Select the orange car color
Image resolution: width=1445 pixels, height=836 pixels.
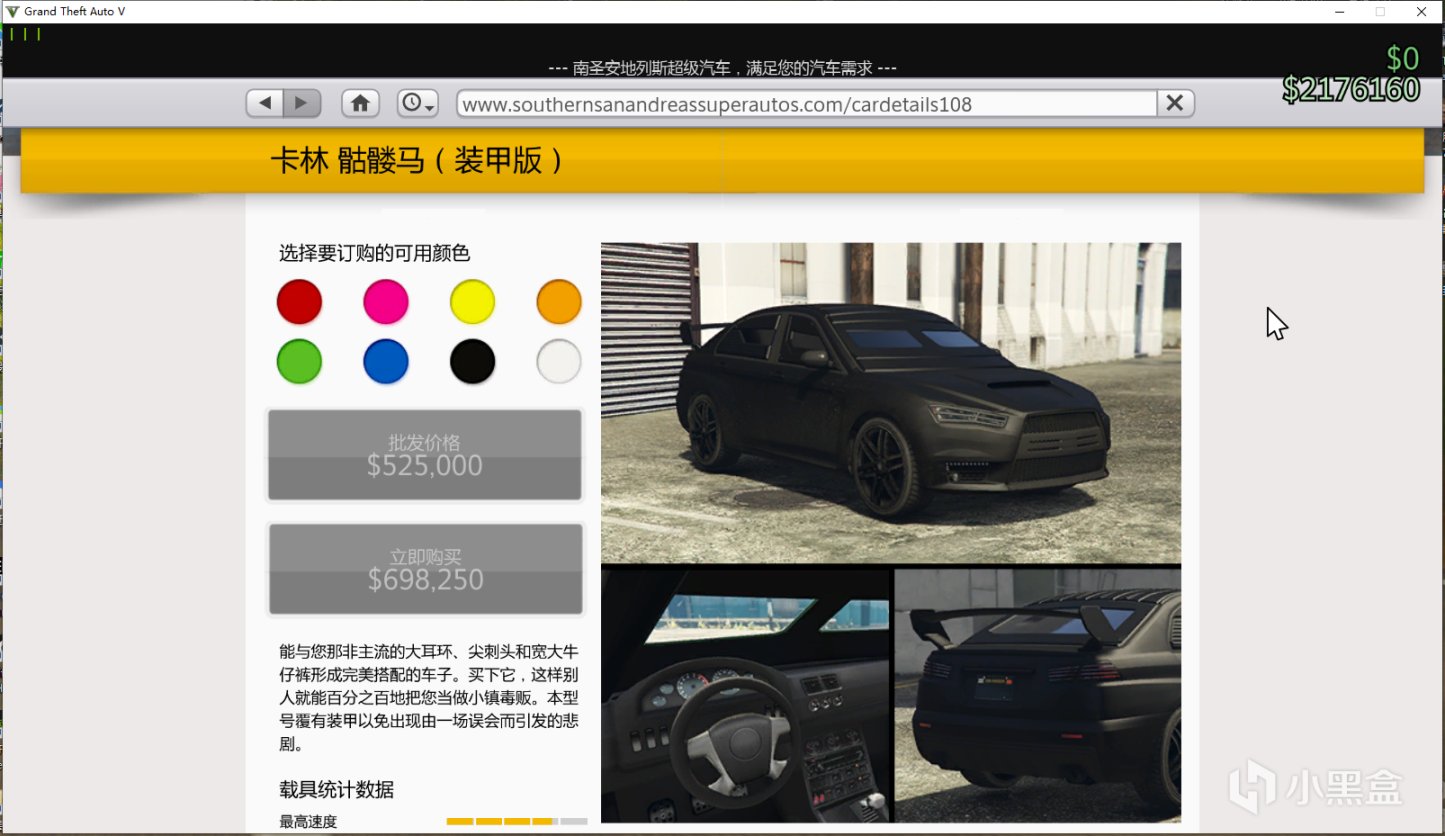[x=559, y=302]
